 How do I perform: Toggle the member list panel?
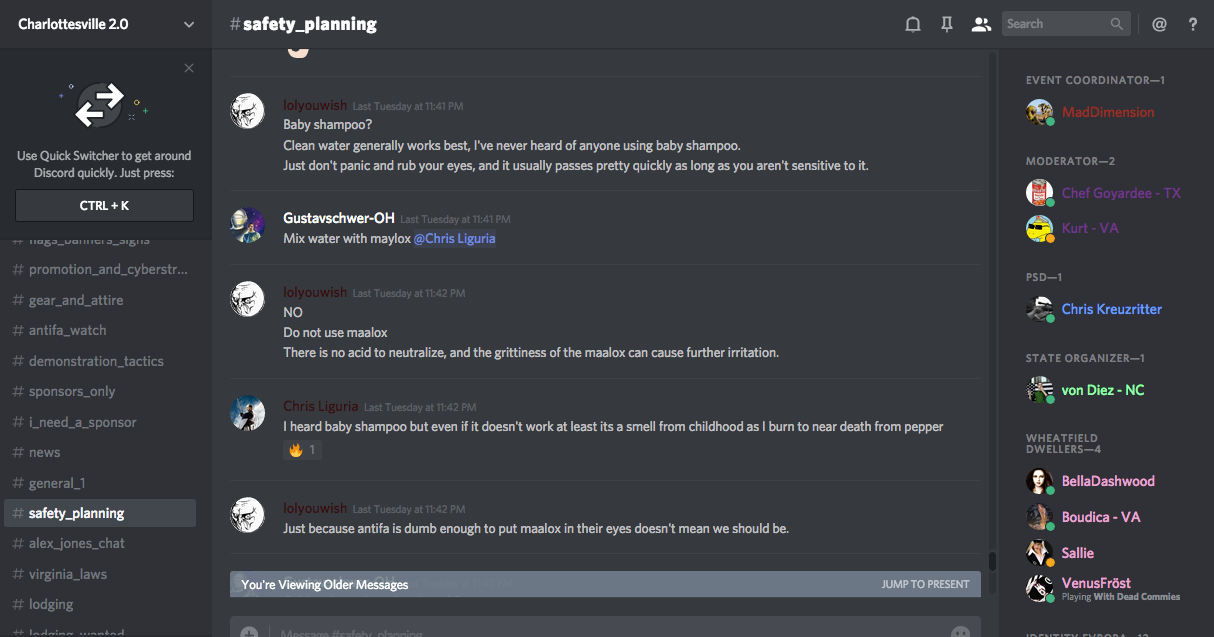tap(980, 24)
